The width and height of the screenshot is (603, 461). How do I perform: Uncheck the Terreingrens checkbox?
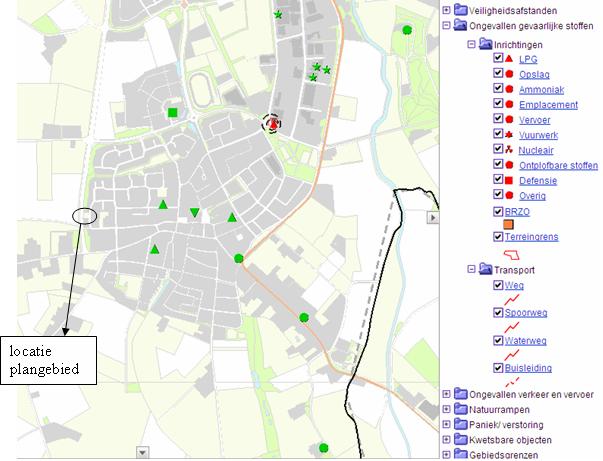(x=498, y=236)
